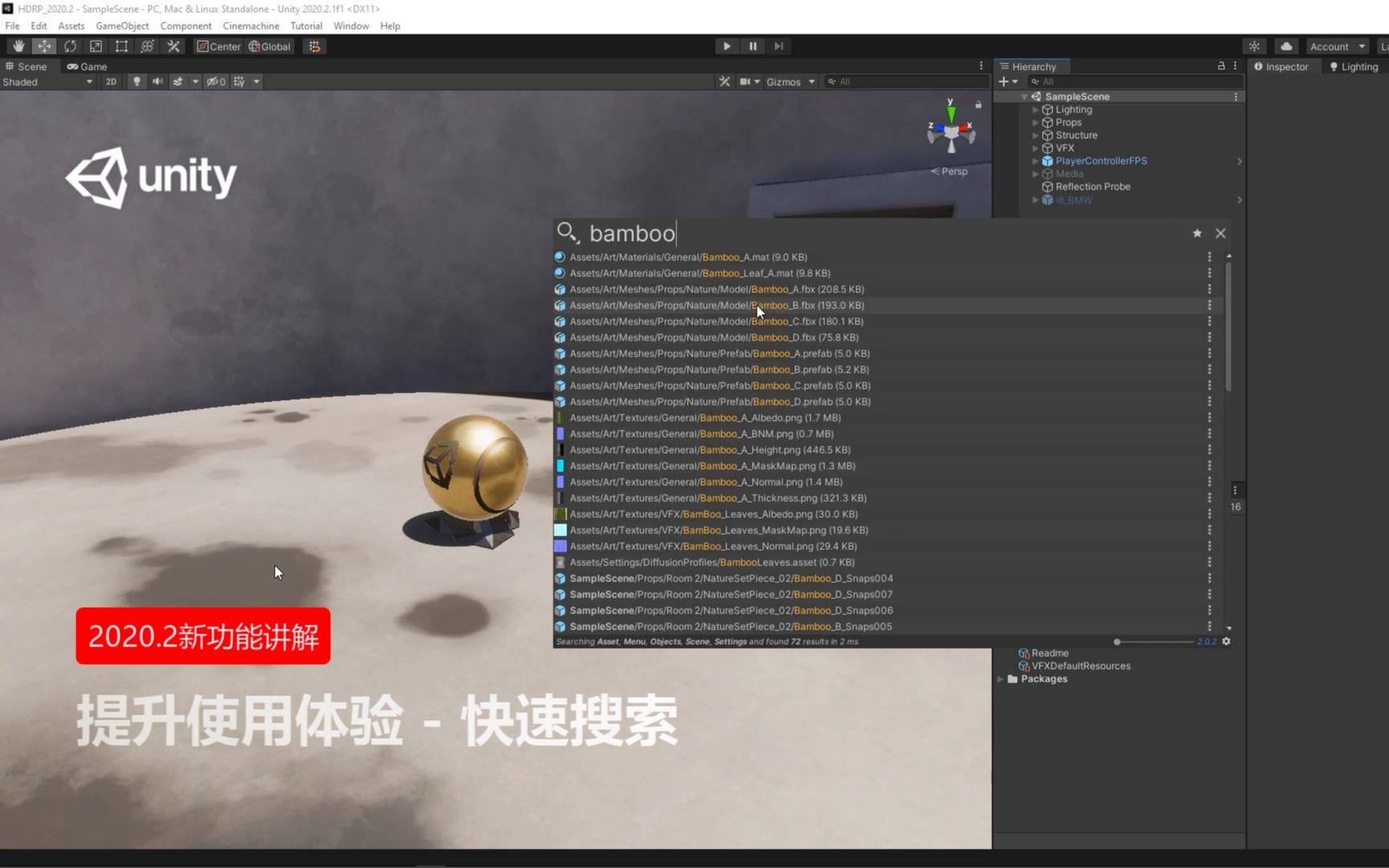Select the Scale tool
1389x868 pixels.
pos(96,47)
